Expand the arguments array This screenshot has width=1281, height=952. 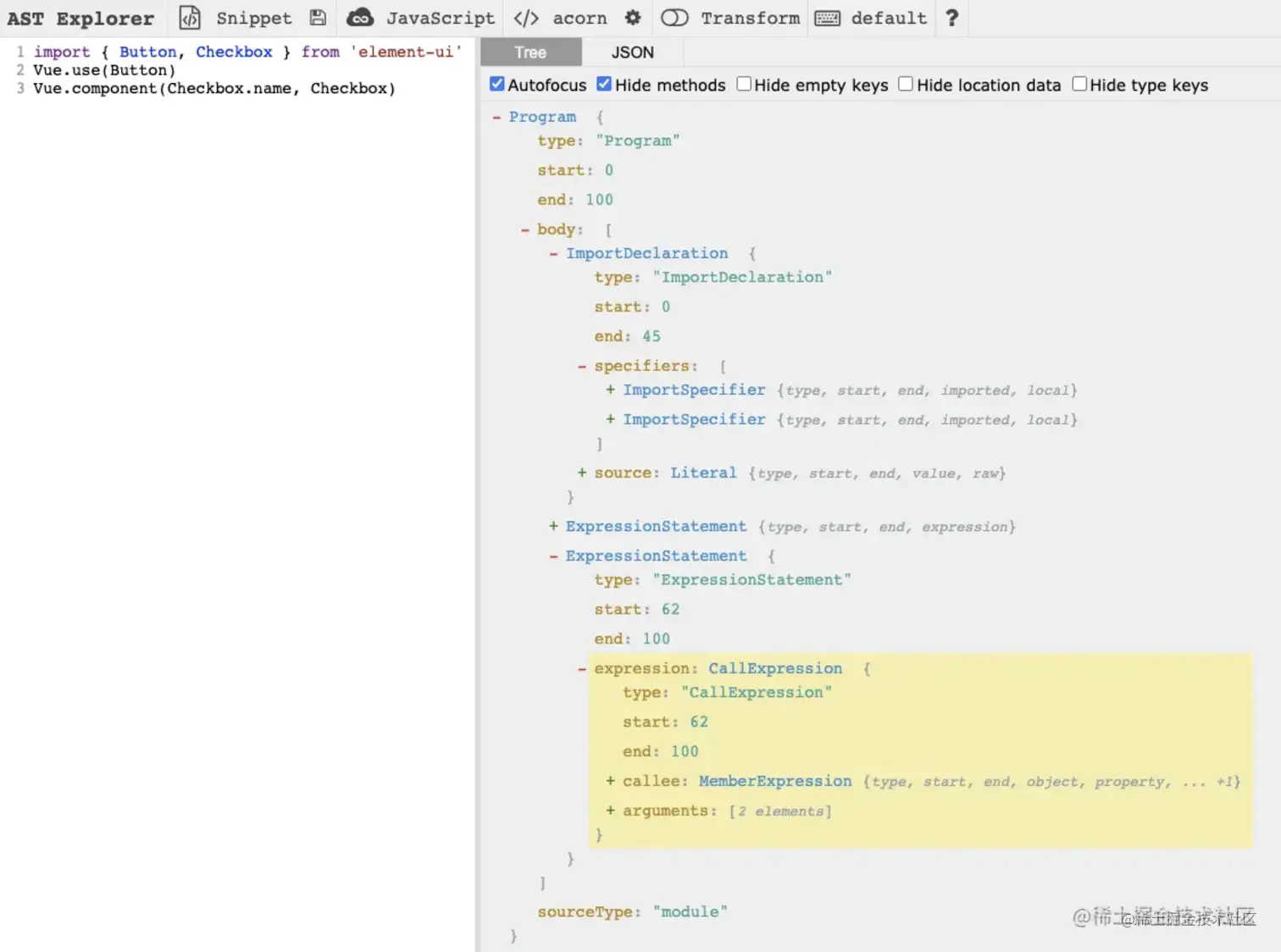click(610, 811)
